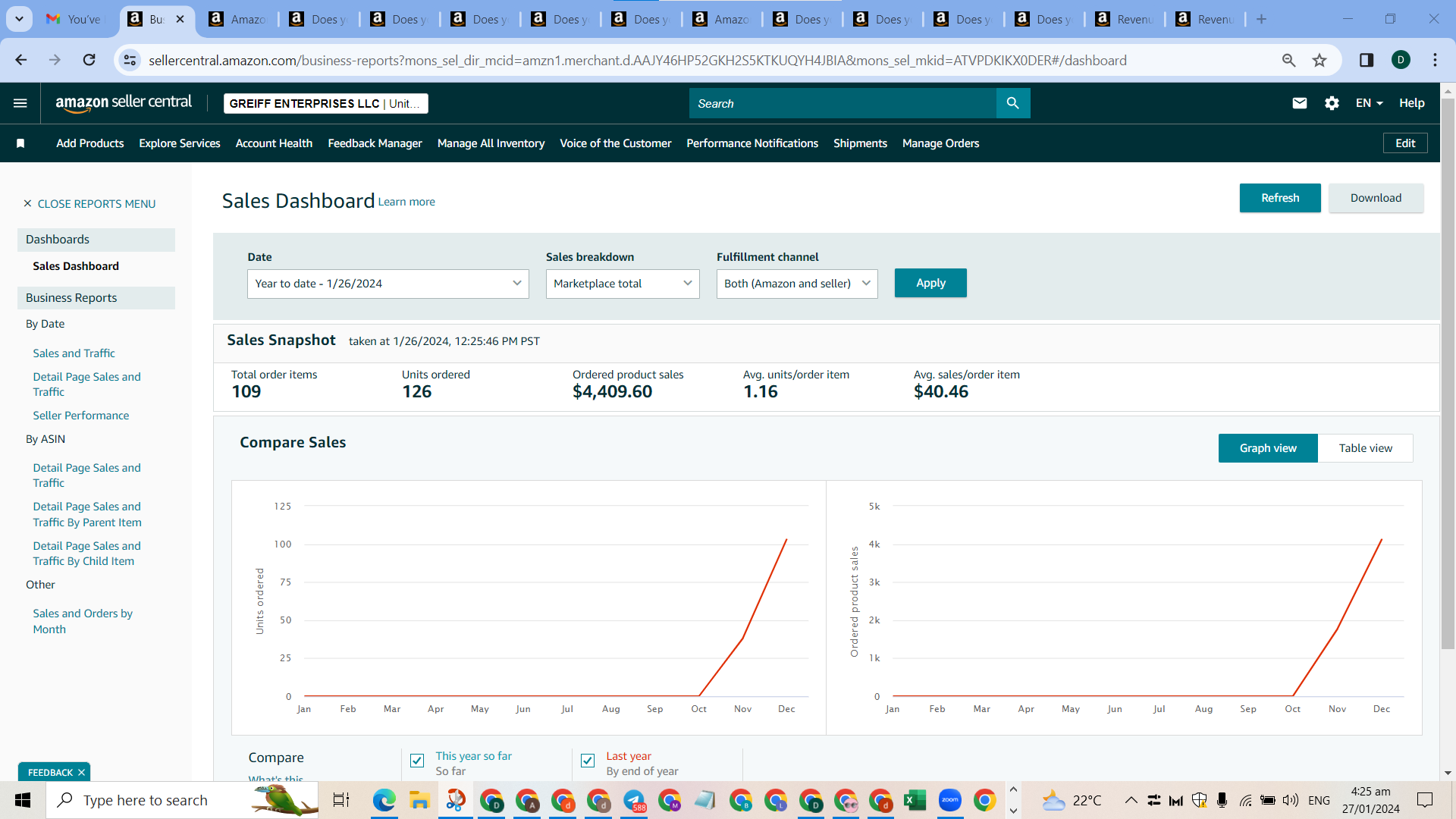Reload the page with browser refresh icon
This screenshot has width=1456, height=819.
[89, 60]
